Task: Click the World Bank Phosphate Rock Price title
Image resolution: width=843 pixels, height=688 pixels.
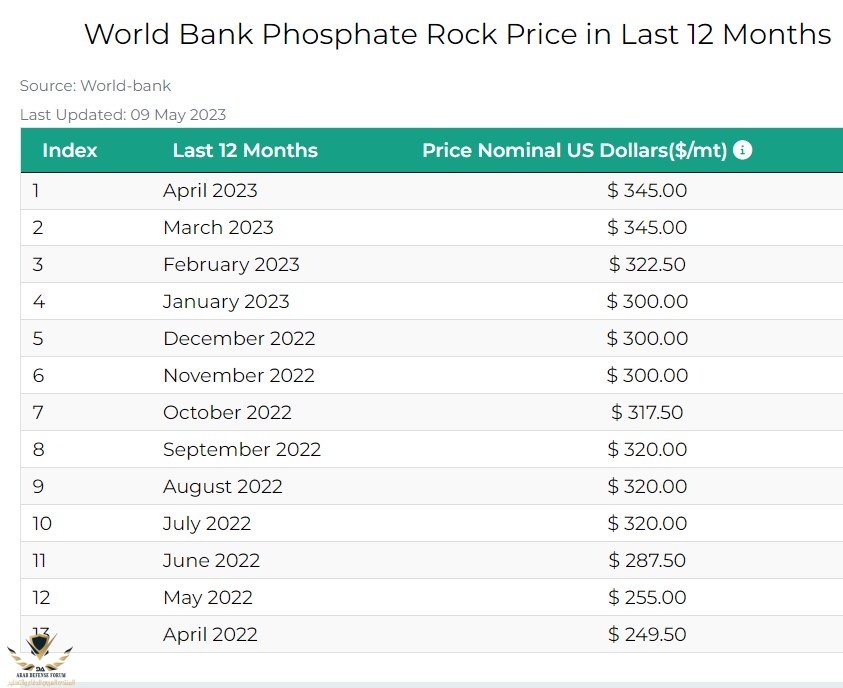Action: (x=458, y=34)
